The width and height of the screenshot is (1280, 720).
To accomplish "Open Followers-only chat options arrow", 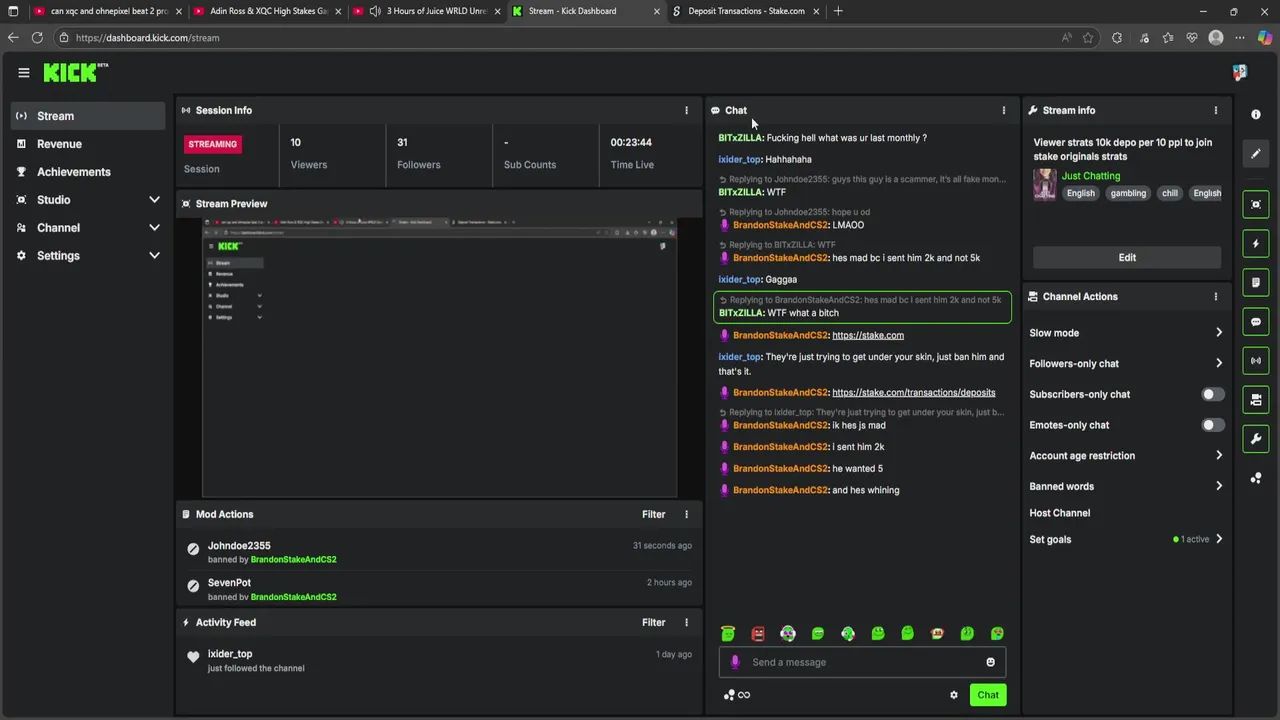I will click(x=1218, y=363).
